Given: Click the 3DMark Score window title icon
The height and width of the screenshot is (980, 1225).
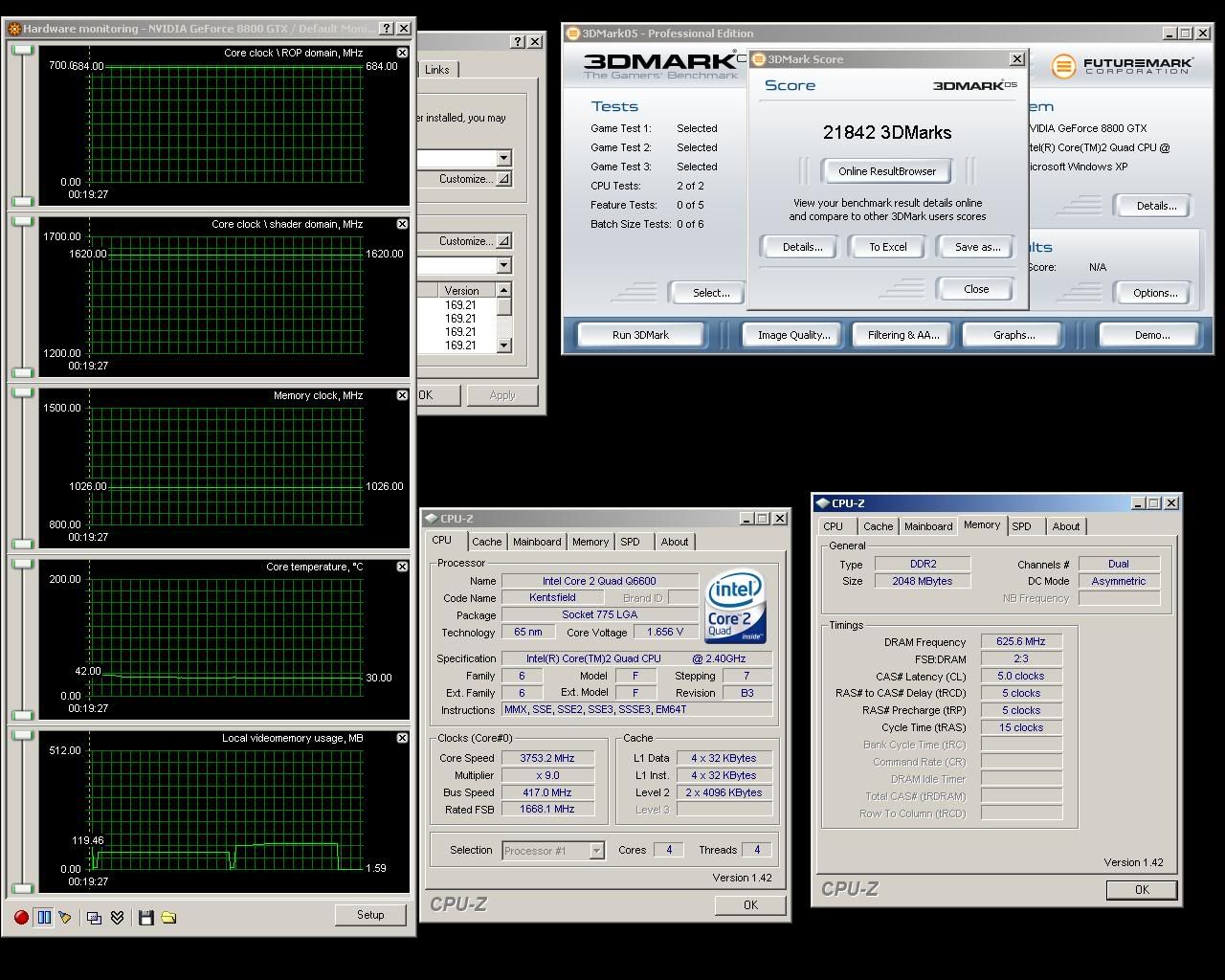Looking at the screenshot, I should pyautogui.click(x=760, y=59).
